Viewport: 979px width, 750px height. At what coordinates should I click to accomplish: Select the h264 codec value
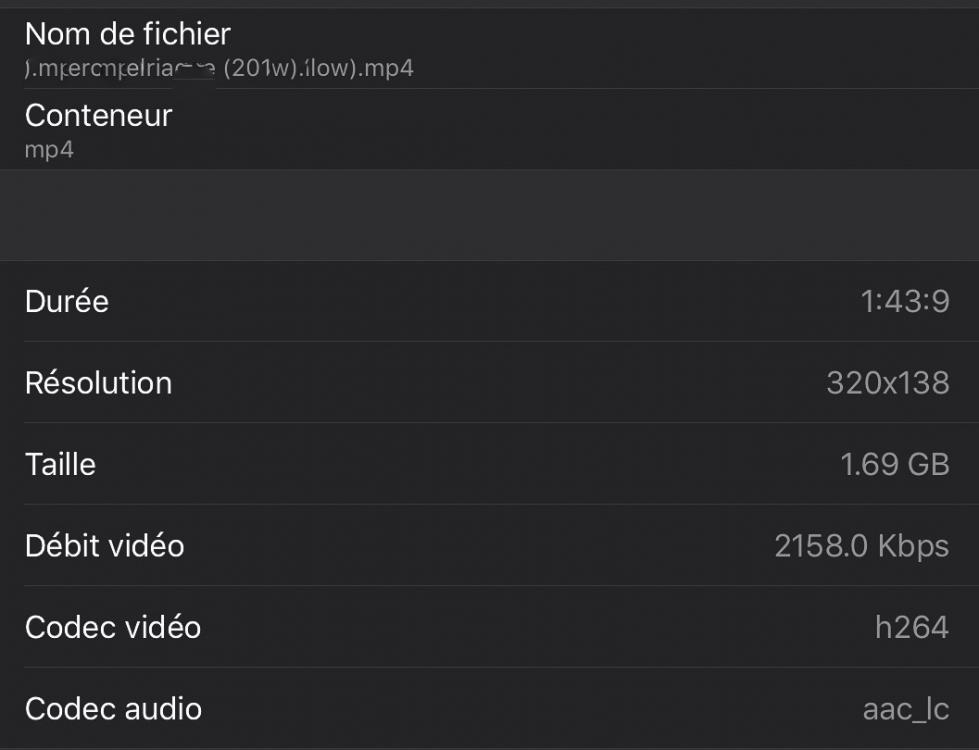coord(912,628)
